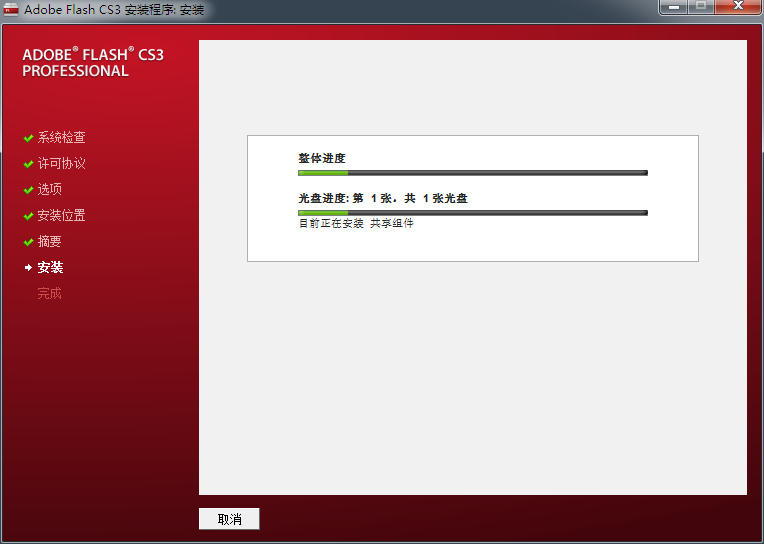Select the greyed 完成 step

coord(50,293)
